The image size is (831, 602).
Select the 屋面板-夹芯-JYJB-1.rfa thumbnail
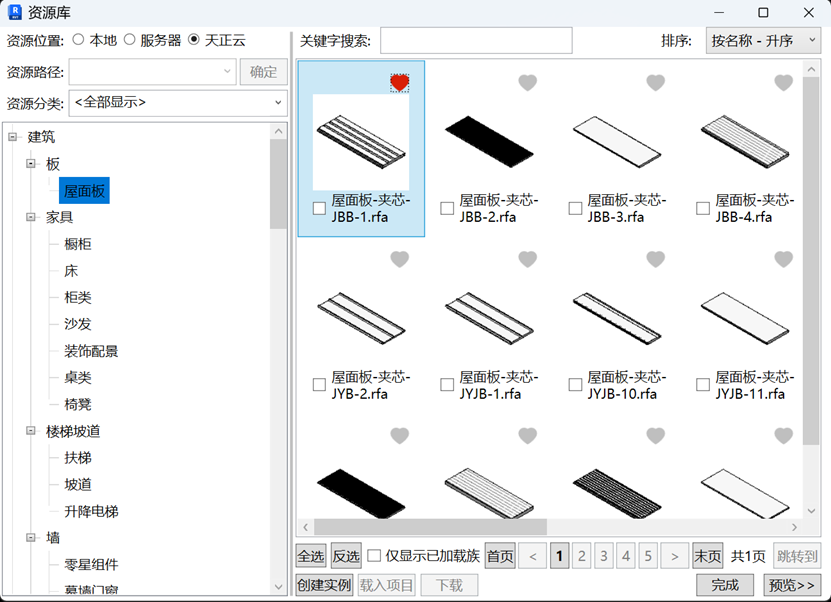[489, 318]
